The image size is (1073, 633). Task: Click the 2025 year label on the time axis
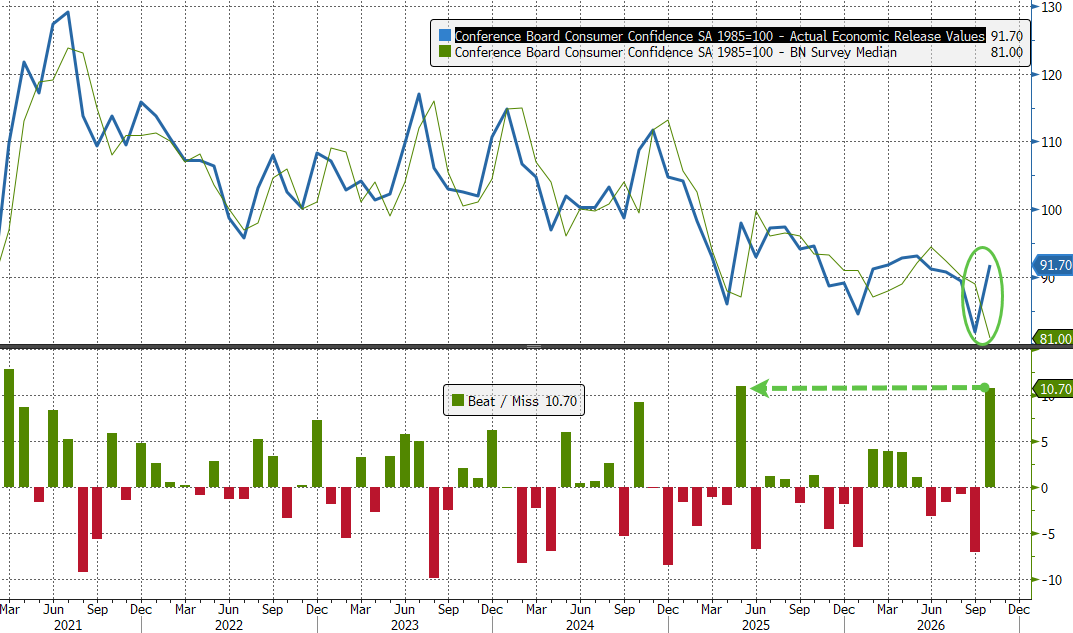(x=755, y=625)
